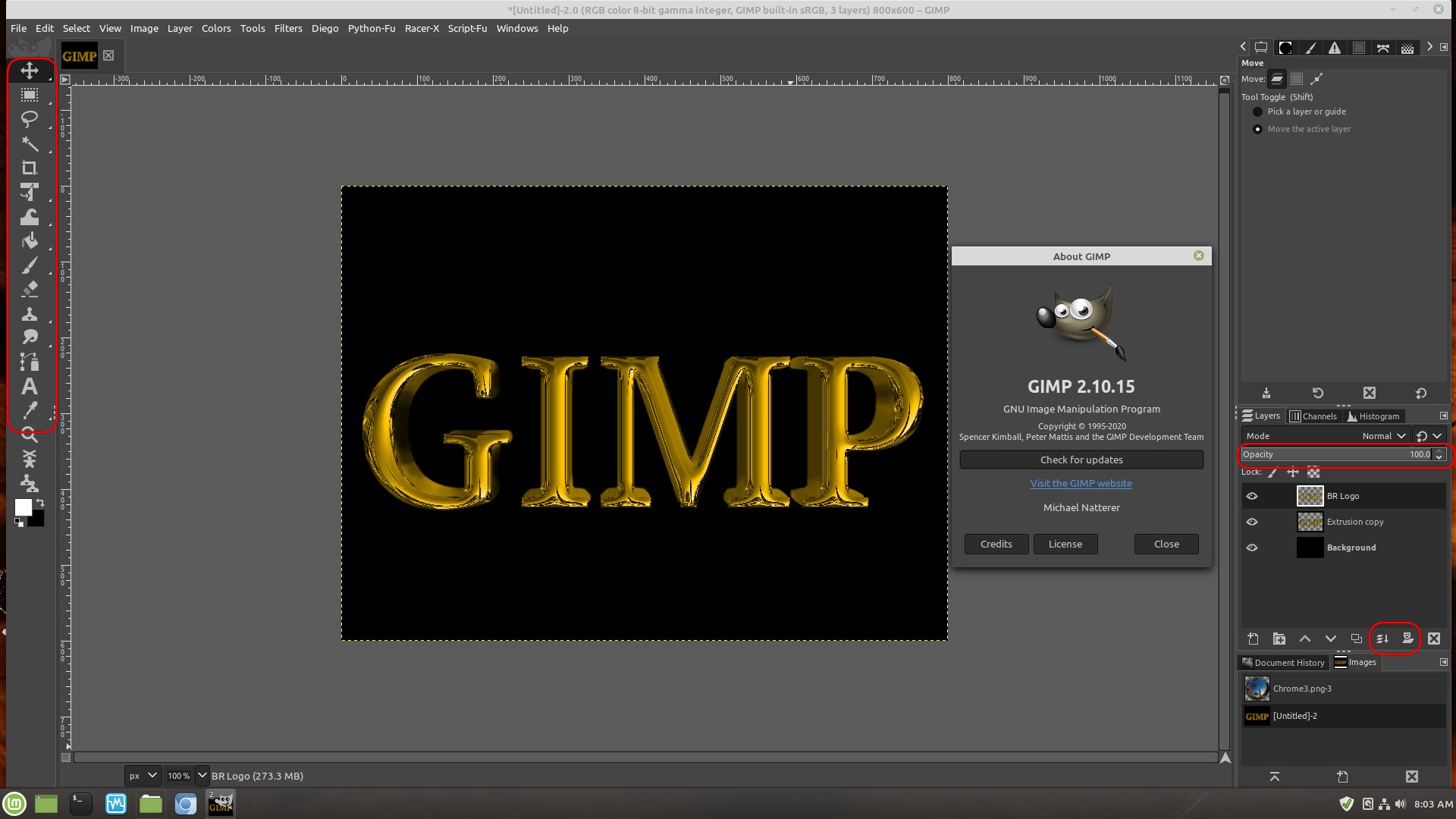This screenshot has width=1456, height=819.
Task: Delete the active layer
Action: (x=1434, y=639)
